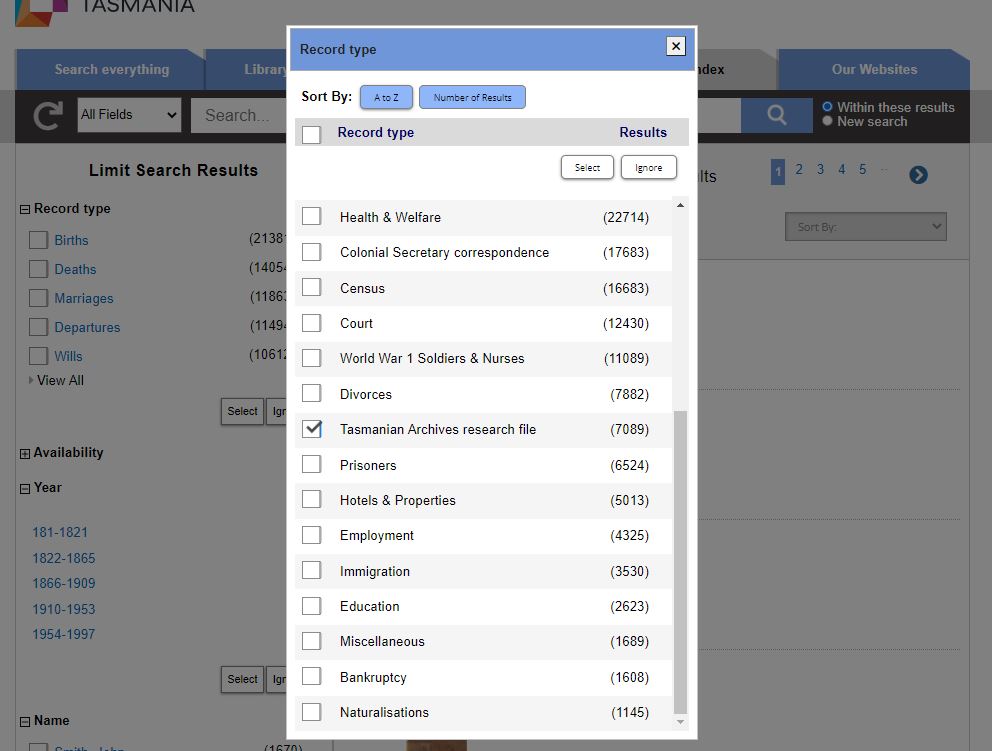Open the Our Websites tab
This screenshot has height=751, width=992.
coord(873,70)
